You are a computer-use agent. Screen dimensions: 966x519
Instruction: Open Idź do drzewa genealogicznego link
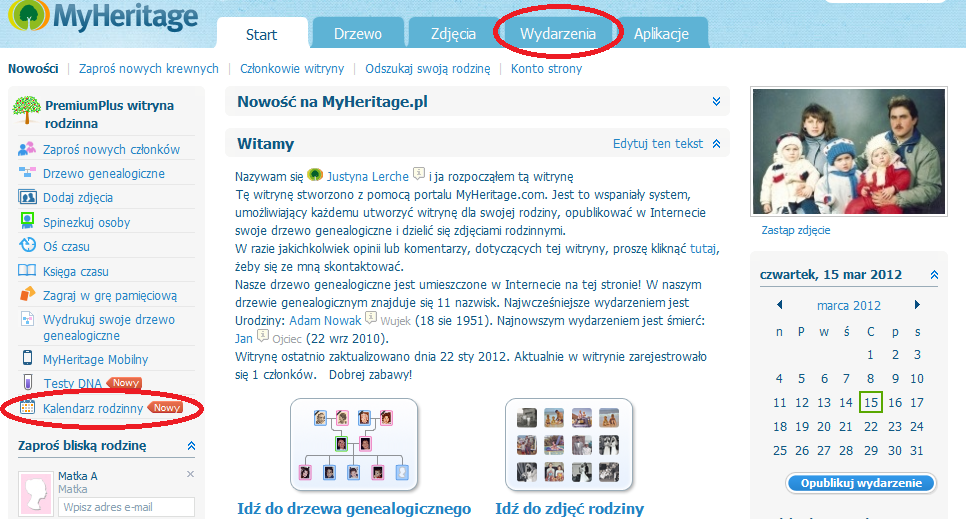[x=354, y=509]
